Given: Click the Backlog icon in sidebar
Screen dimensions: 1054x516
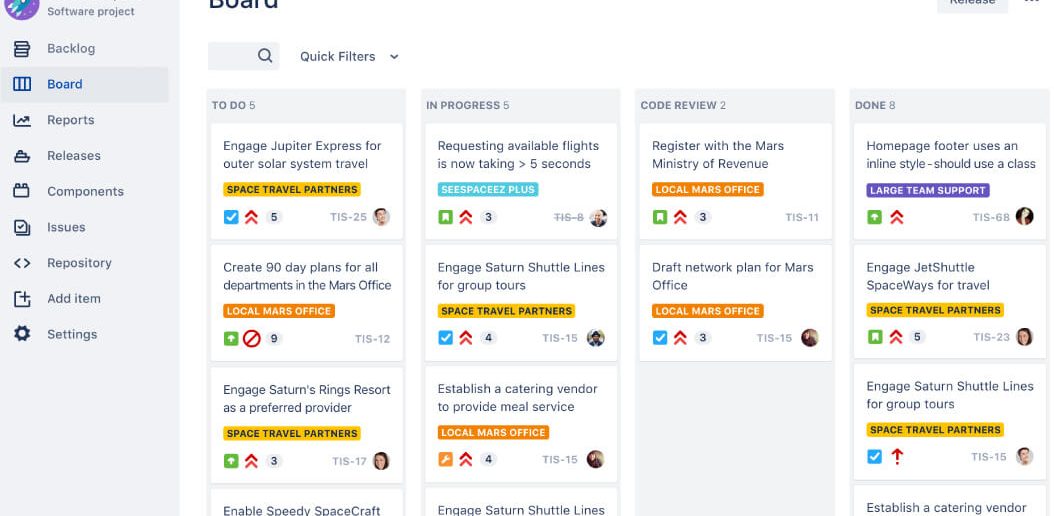Looking at the screenshot, I should (22, 49).
